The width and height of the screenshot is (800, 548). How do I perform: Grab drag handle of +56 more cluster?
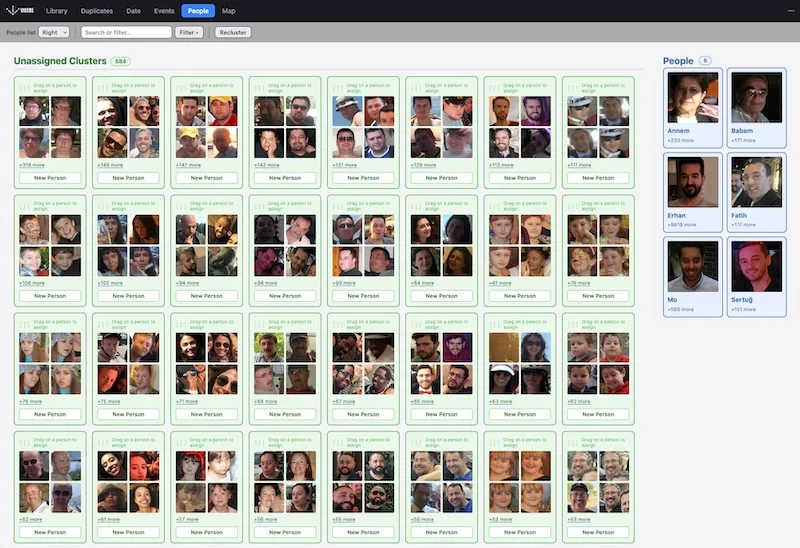pos(259,442)
